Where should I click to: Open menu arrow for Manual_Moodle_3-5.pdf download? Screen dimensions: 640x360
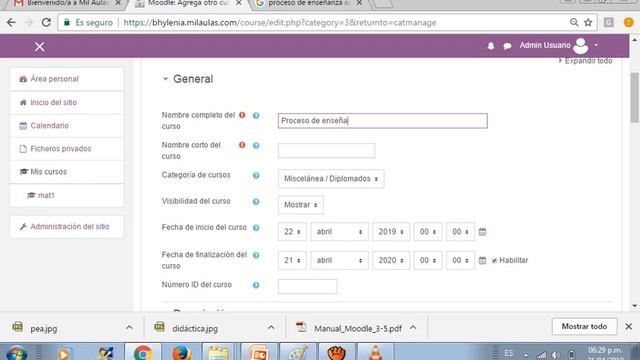[x=413, y=327]
